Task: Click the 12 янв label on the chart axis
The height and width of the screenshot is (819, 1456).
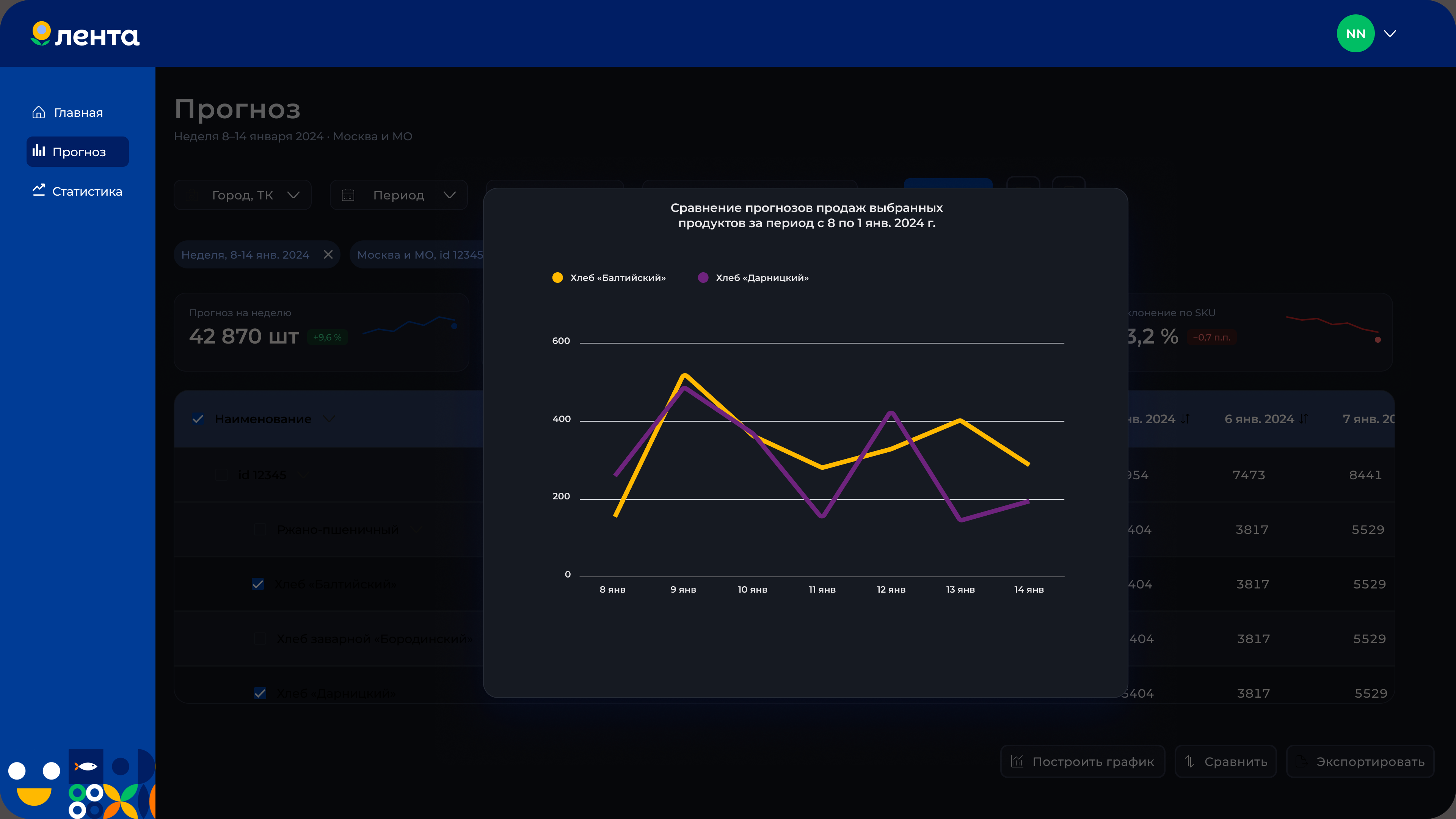Action: pos(891,590)
